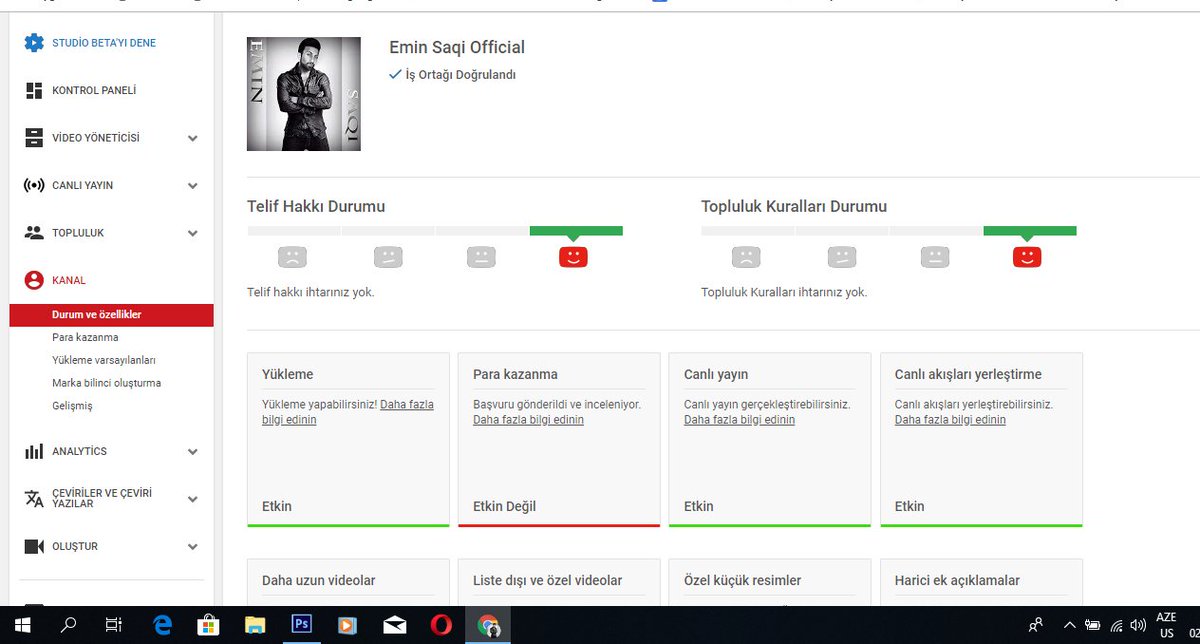
Task: Expand Çeviriler ve Çeviri Yazılar section
Action: click(x=193, y=499)
